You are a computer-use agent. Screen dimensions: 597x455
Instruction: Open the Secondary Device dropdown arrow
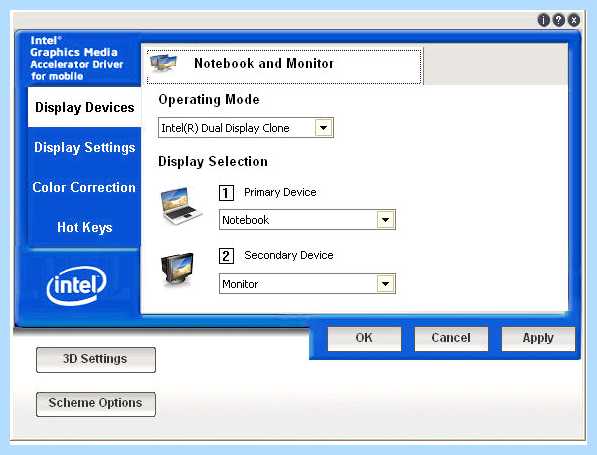[x=386, y=284]
